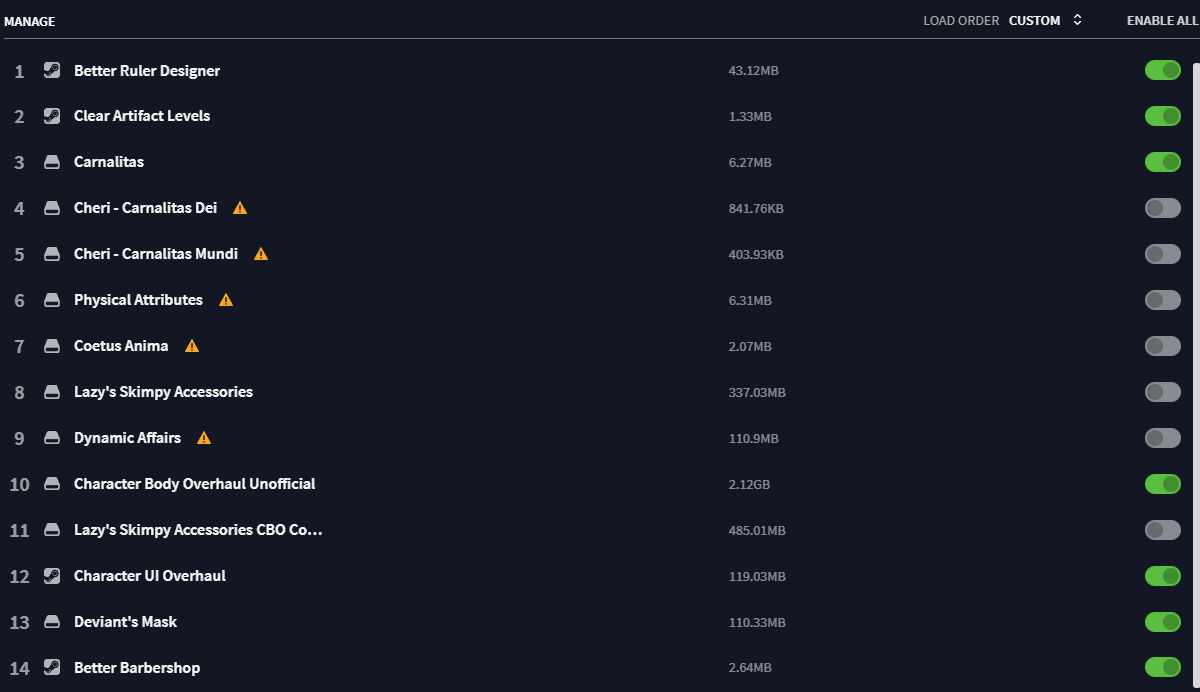Image resolution: width=1200 pixels, height=692 pixels.
Task: Click drive icon beside Coetus Anima
Action: coord(52,346)
